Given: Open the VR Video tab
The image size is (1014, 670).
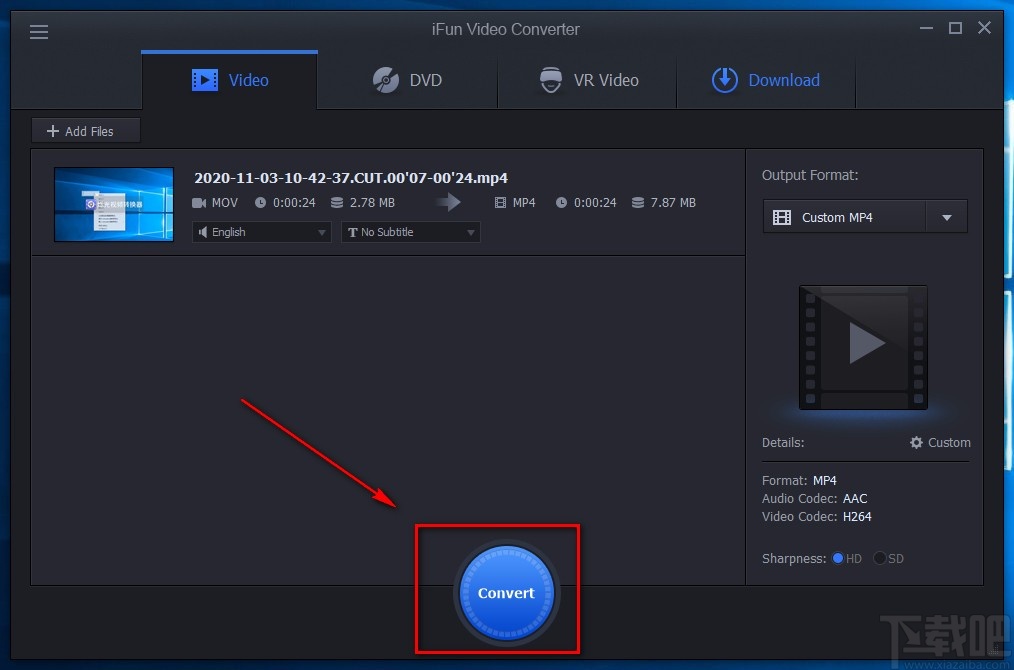Looking at the screenshot, I should tap(587, 80).
